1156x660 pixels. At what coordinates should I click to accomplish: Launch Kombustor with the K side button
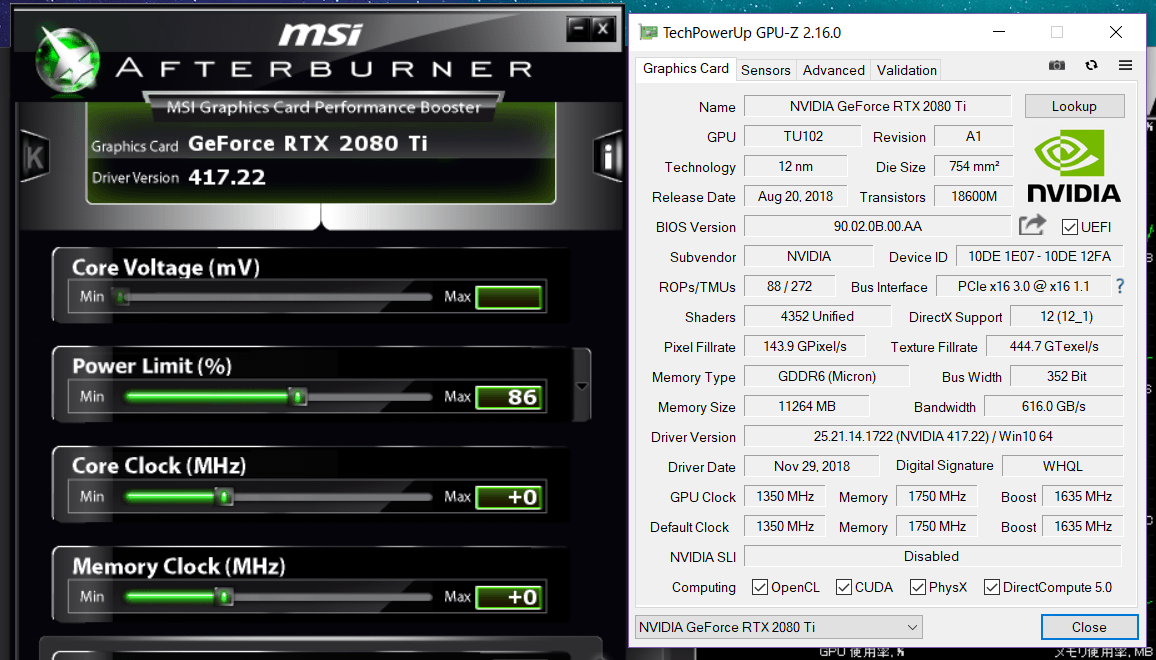pos(35,157)
